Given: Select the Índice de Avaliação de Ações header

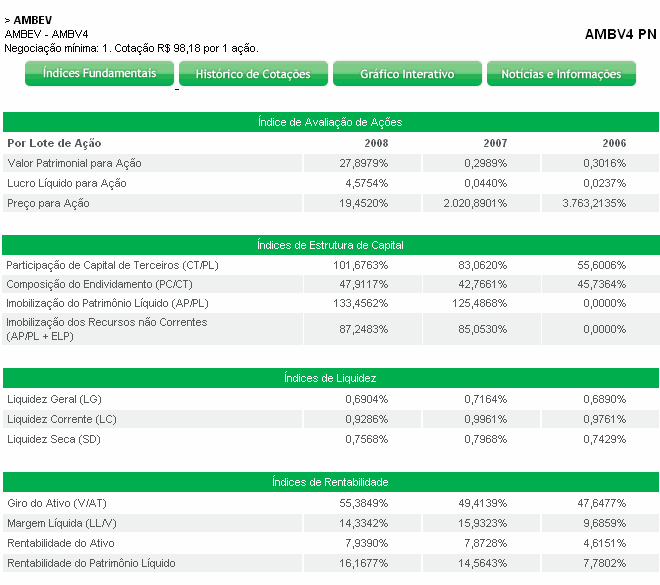Looking at the screenshot, I should pos(330,122).
